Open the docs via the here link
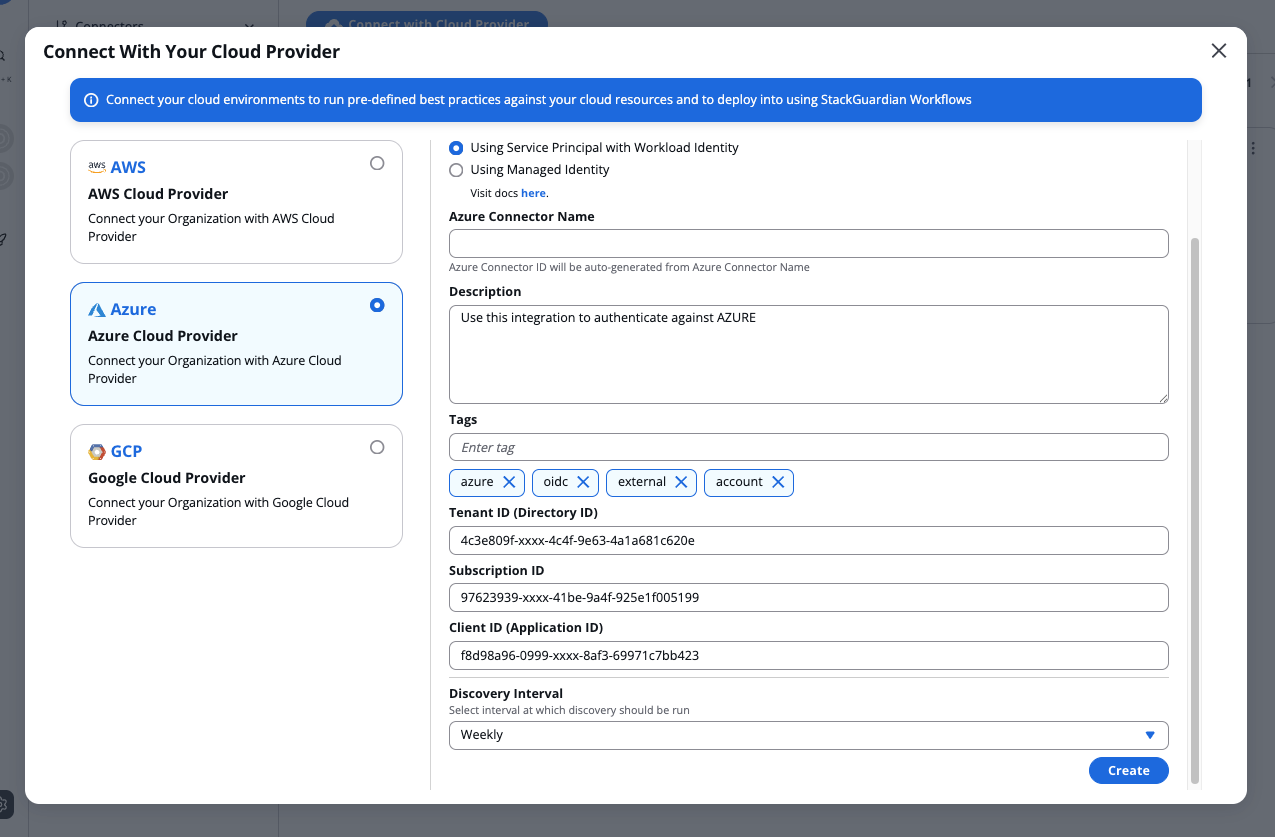Screen dimensions: 1275x837 click(x=533, y=192)
